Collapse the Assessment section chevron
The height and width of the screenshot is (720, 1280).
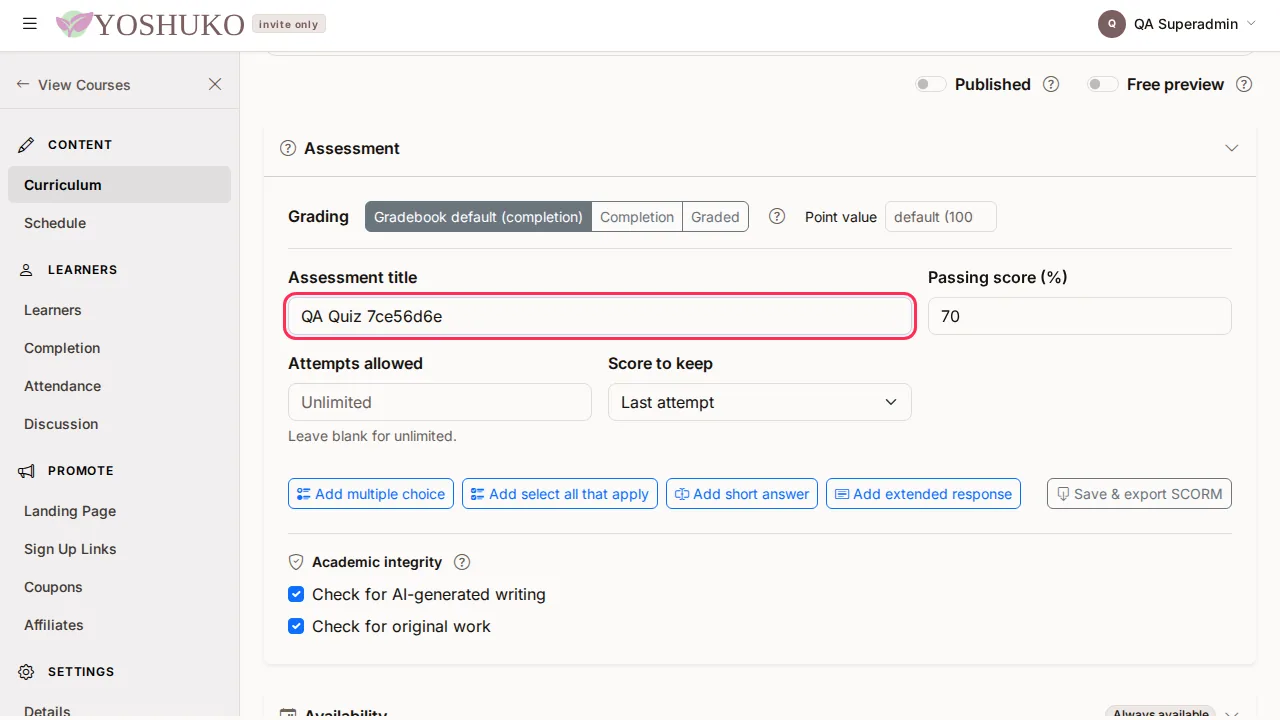point(1232,148)
